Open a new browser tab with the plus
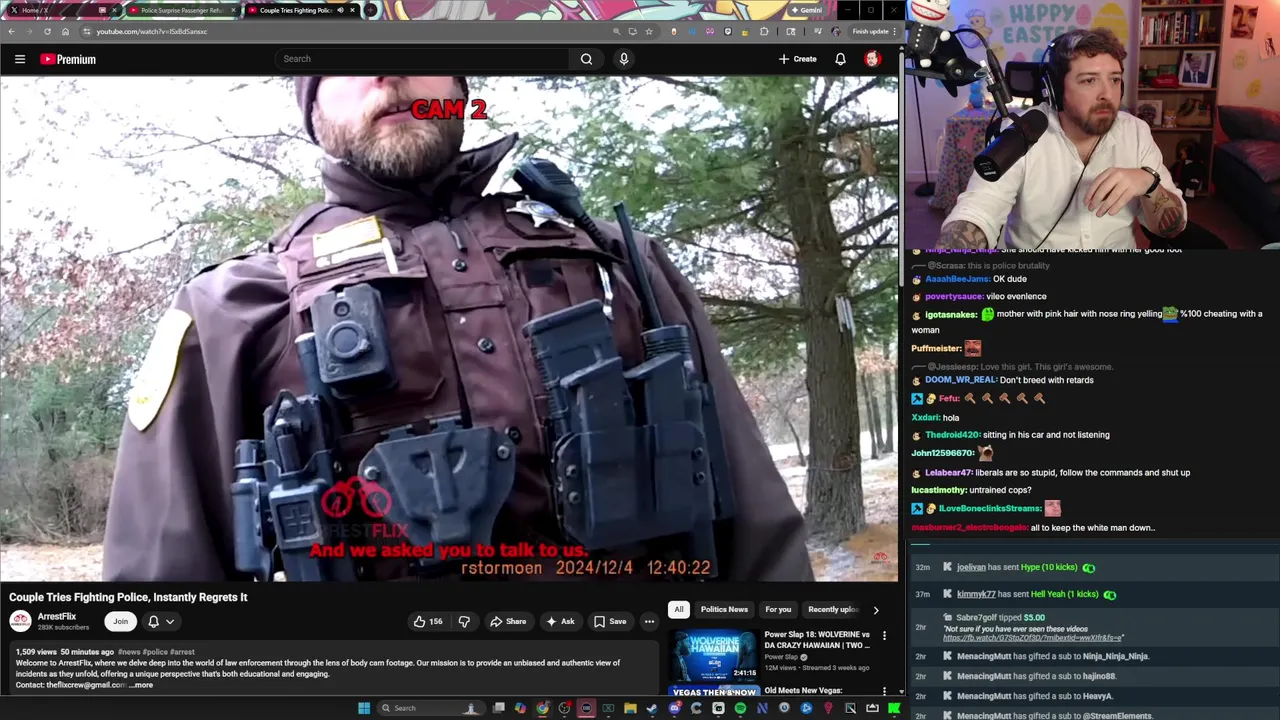 coord(371,10)
